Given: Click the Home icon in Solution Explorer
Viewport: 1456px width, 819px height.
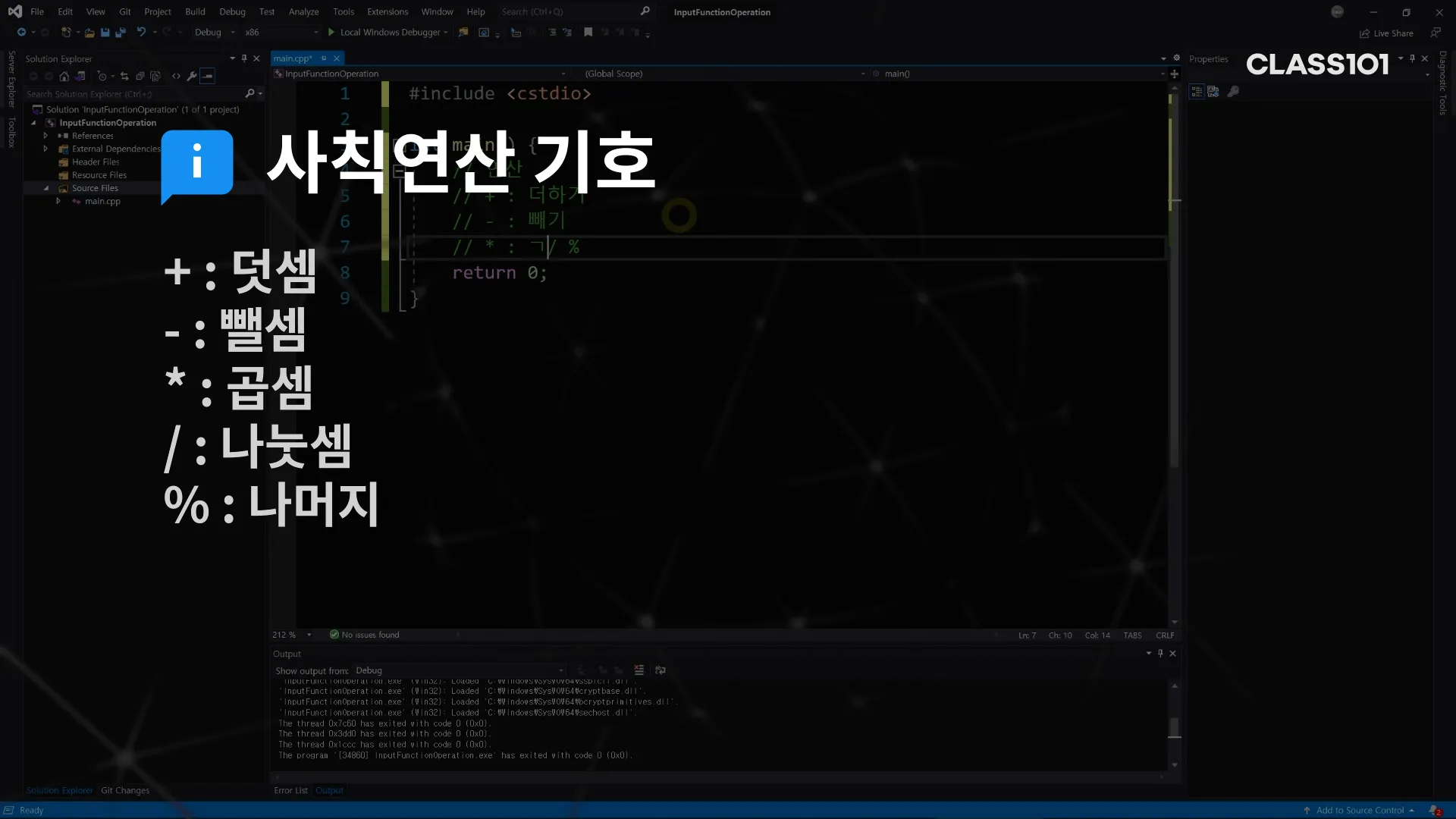Looking at the screenshot, I should 64,77.
